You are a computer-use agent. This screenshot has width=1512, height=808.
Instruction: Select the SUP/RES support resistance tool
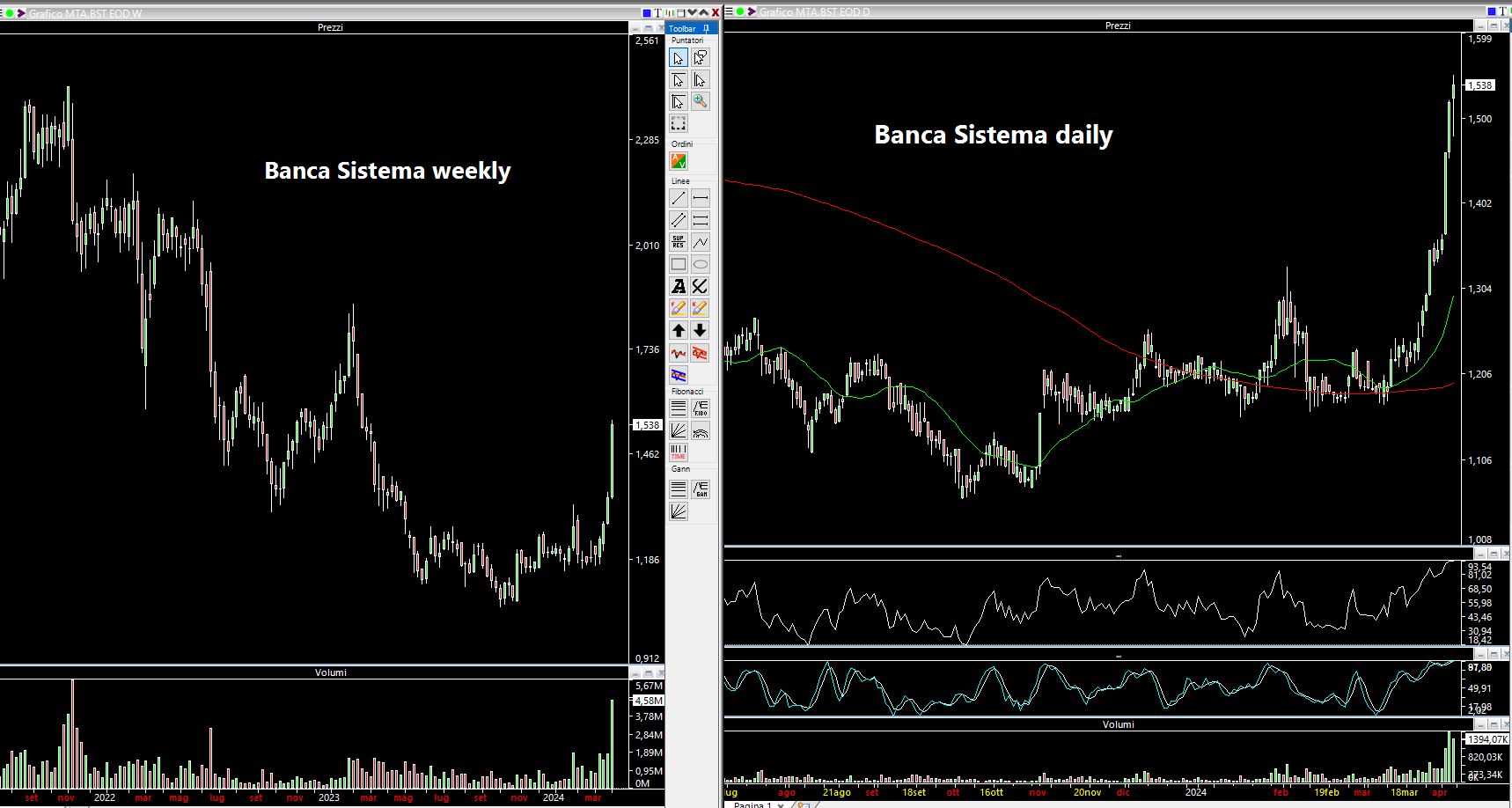point(678,242)
